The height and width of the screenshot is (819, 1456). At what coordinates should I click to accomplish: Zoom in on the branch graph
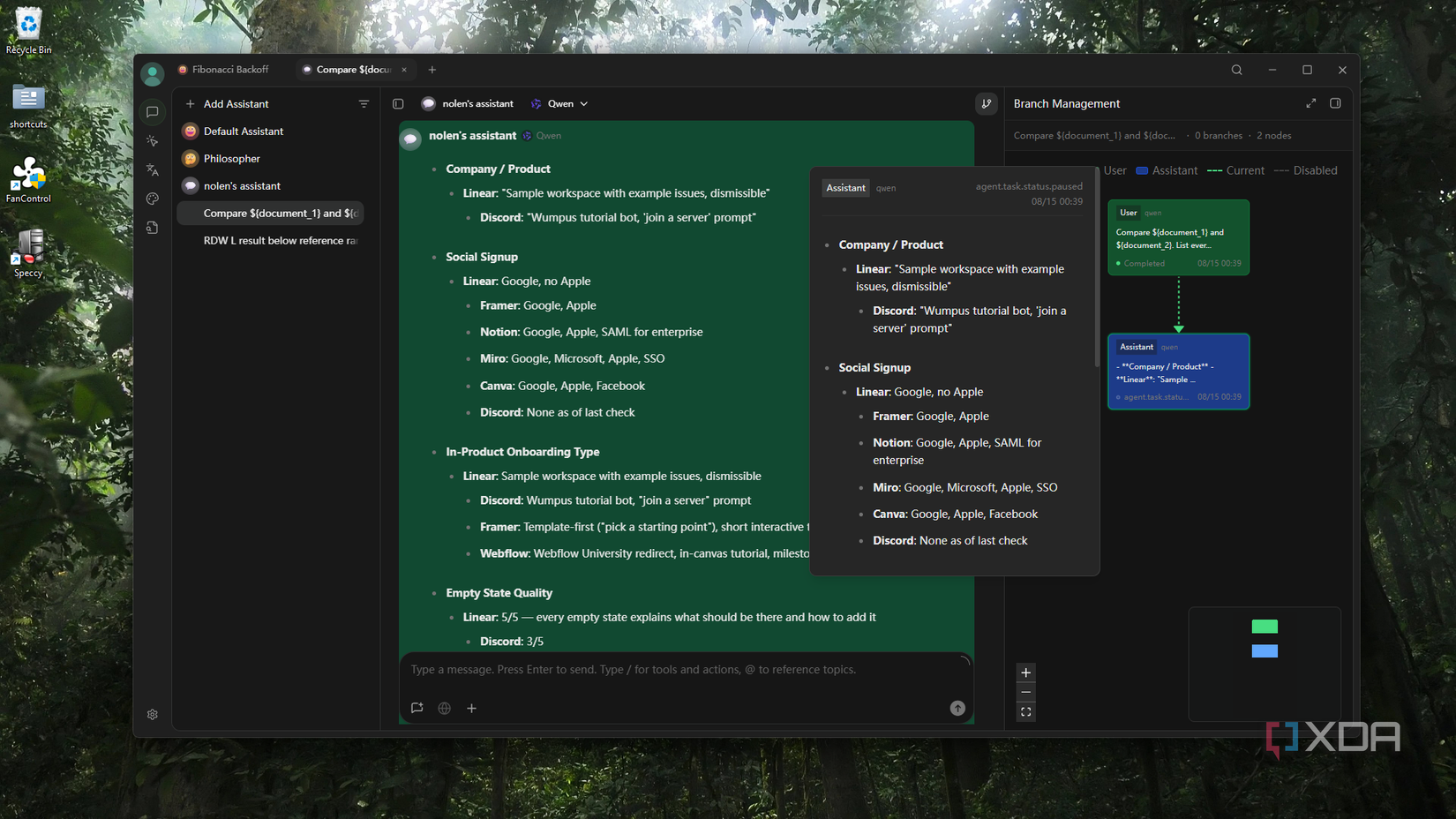click(x=1025, y=672)
